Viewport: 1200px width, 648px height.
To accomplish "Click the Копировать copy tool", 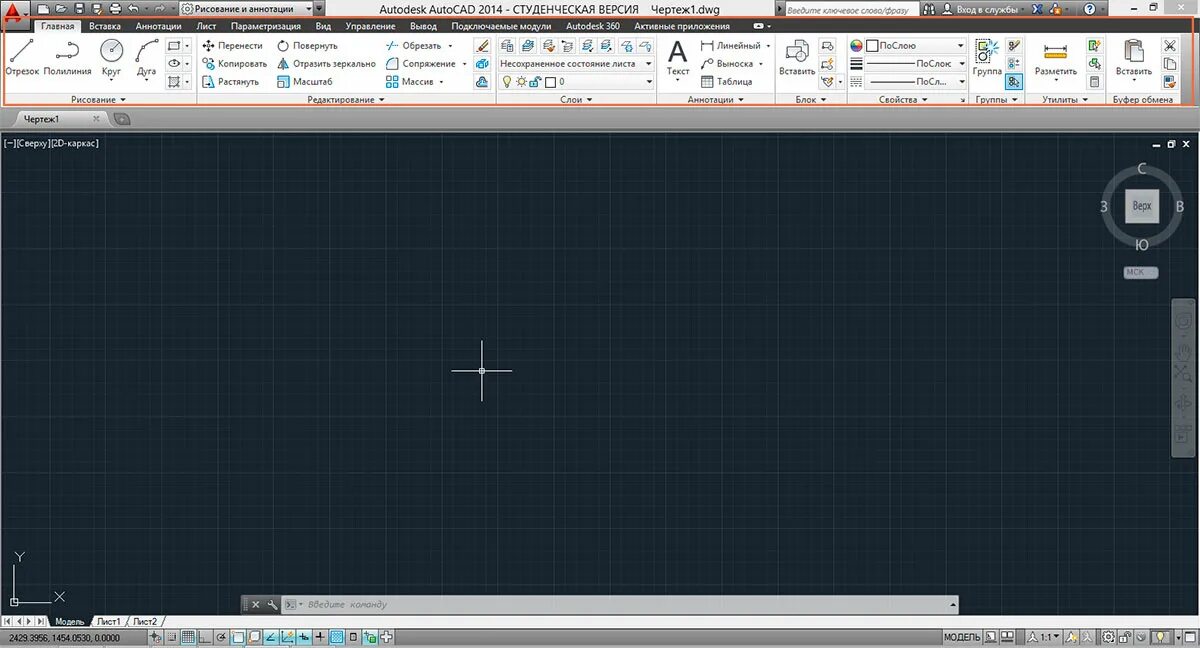I will click(234, 64).
